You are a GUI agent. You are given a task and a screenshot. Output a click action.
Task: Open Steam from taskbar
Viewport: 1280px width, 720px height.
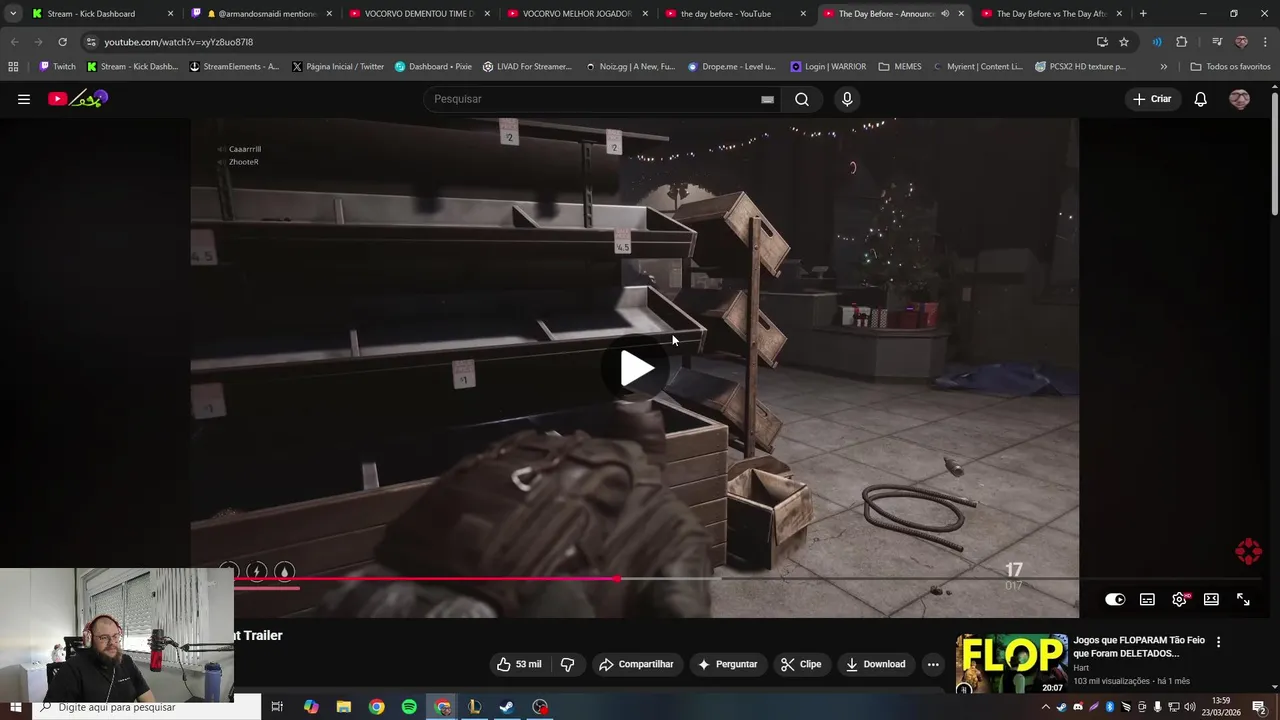pos(507,707)
